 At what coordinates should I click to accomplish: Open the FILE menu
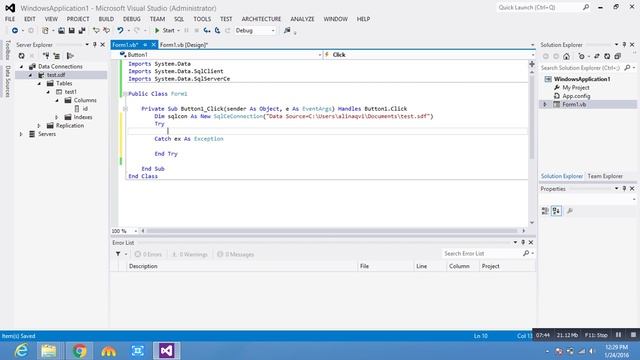10,19
